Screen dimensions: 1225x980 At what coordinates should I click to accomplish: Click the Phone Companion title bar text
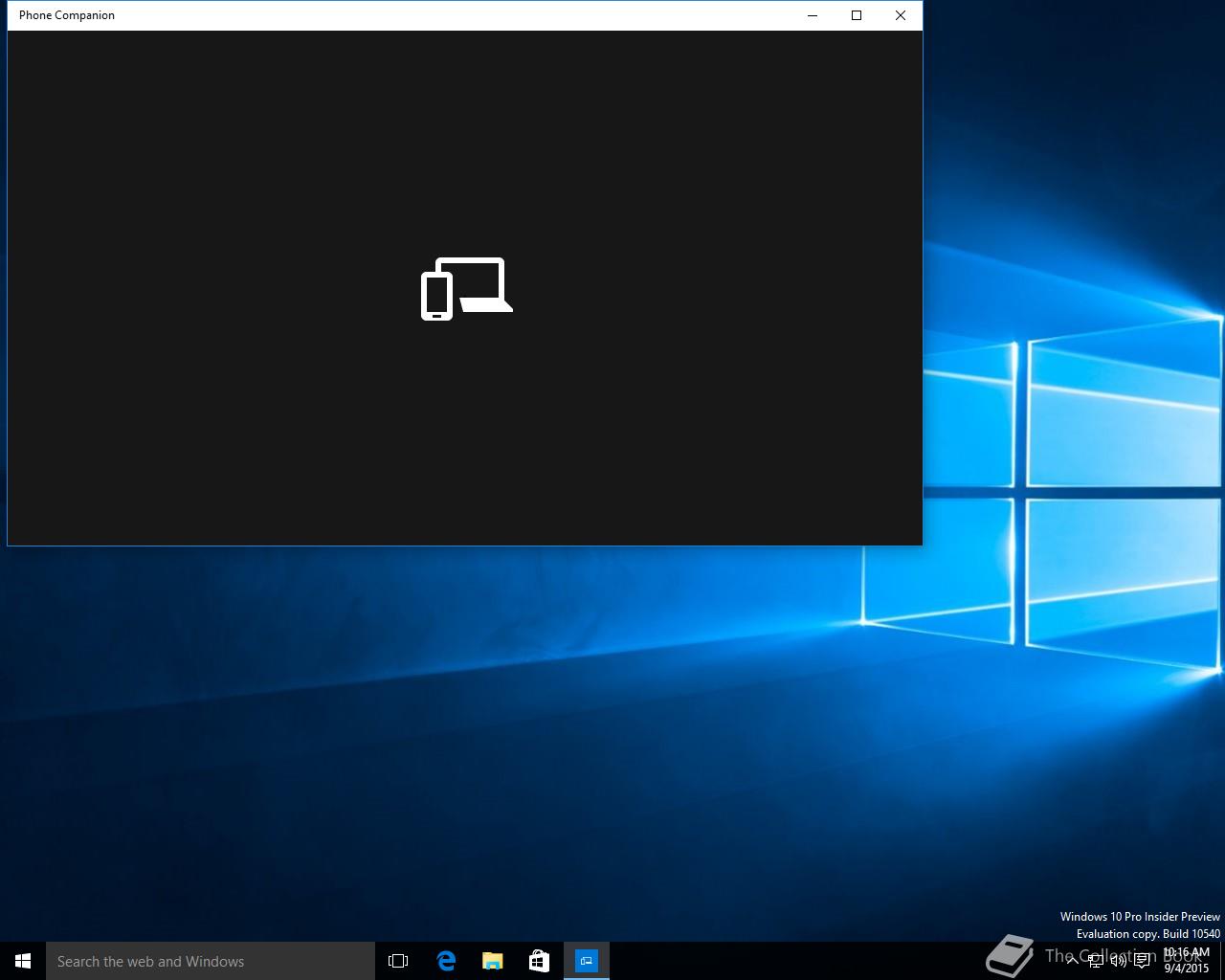click(67, 15)
